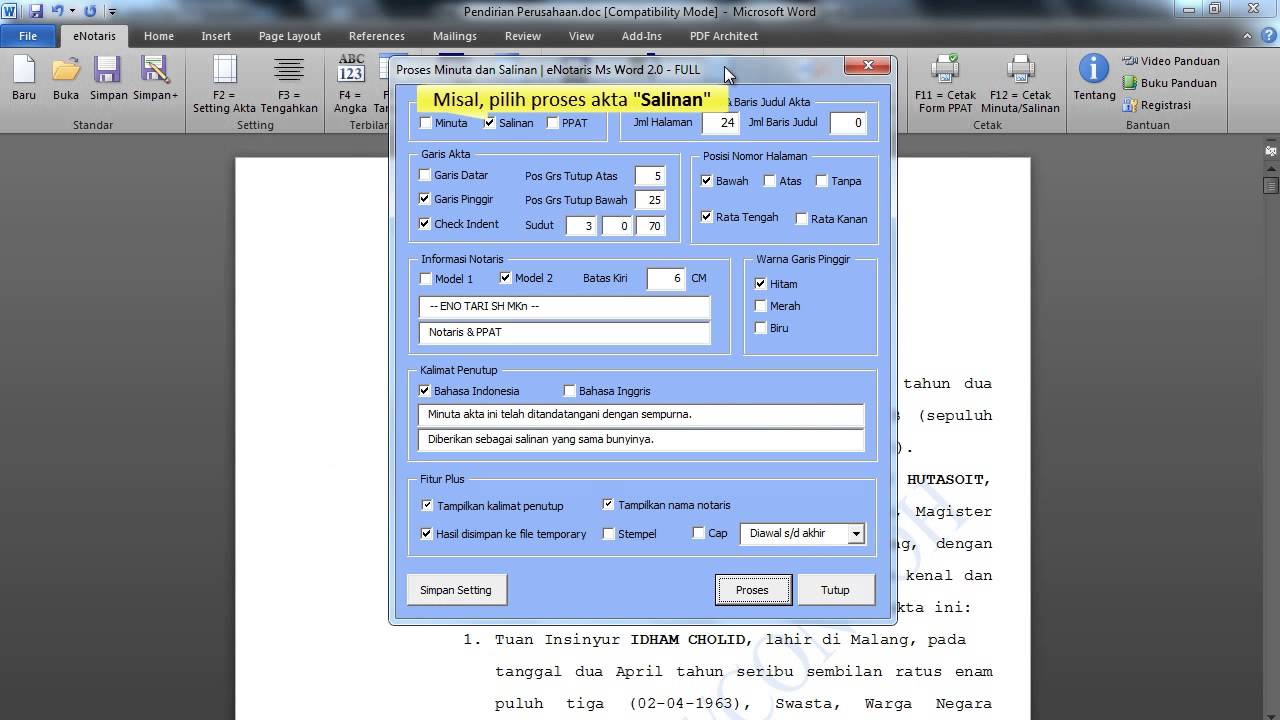Switch to the PDF Architect tab
Viewport: 1280px width, 720px height.
[724, 36]
